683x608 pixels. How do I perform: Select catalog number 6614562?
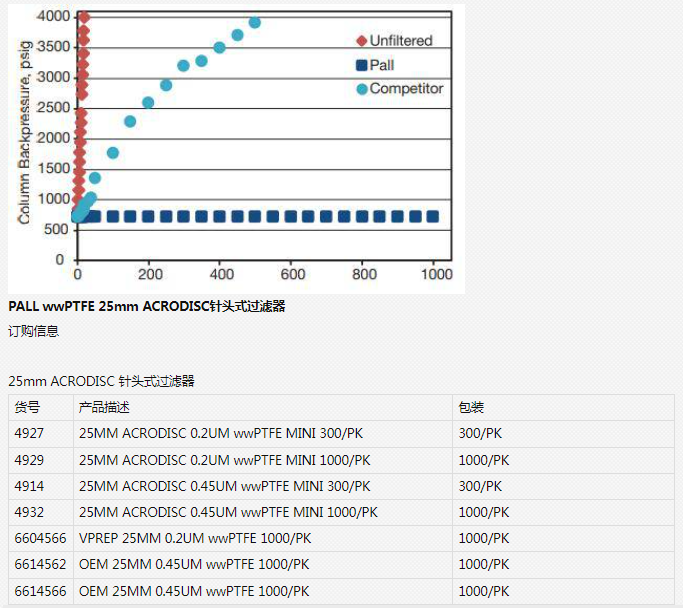[41, 564]
